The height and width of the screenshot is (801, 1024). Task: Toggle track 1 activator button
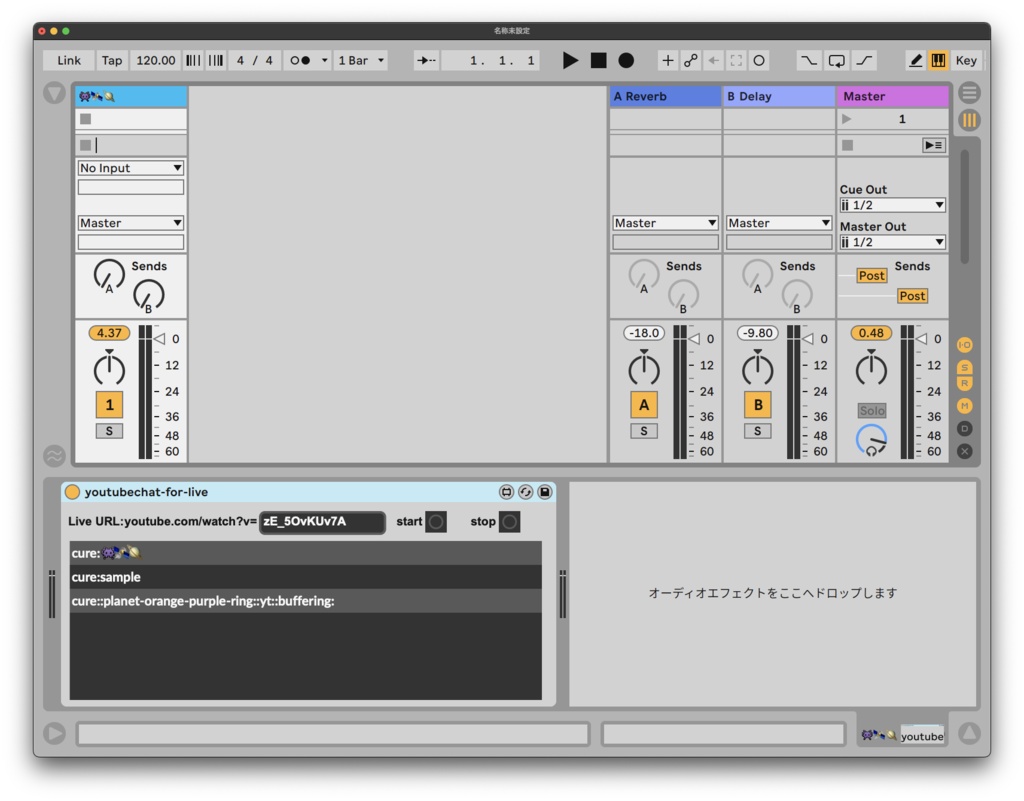coord(109,405)
